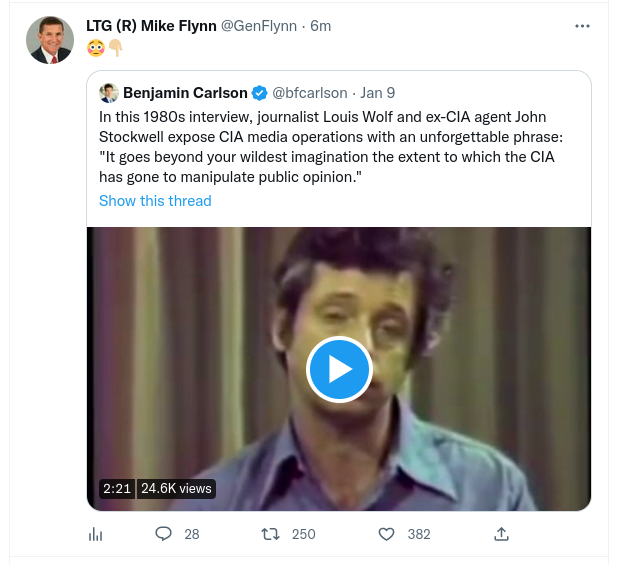Click Benjamin Carlson's small avatar

coord(109,93)
